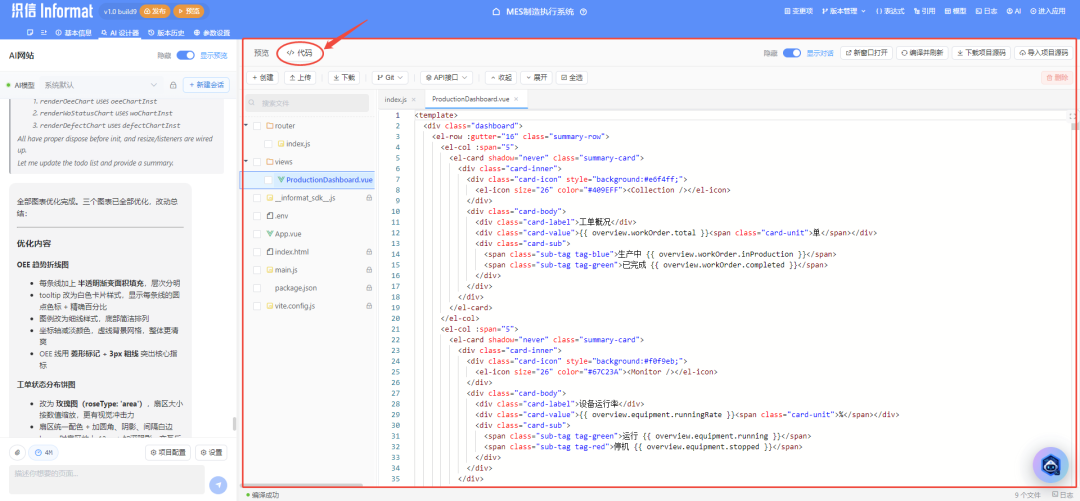Open the Git dropdown

(391, 78)
